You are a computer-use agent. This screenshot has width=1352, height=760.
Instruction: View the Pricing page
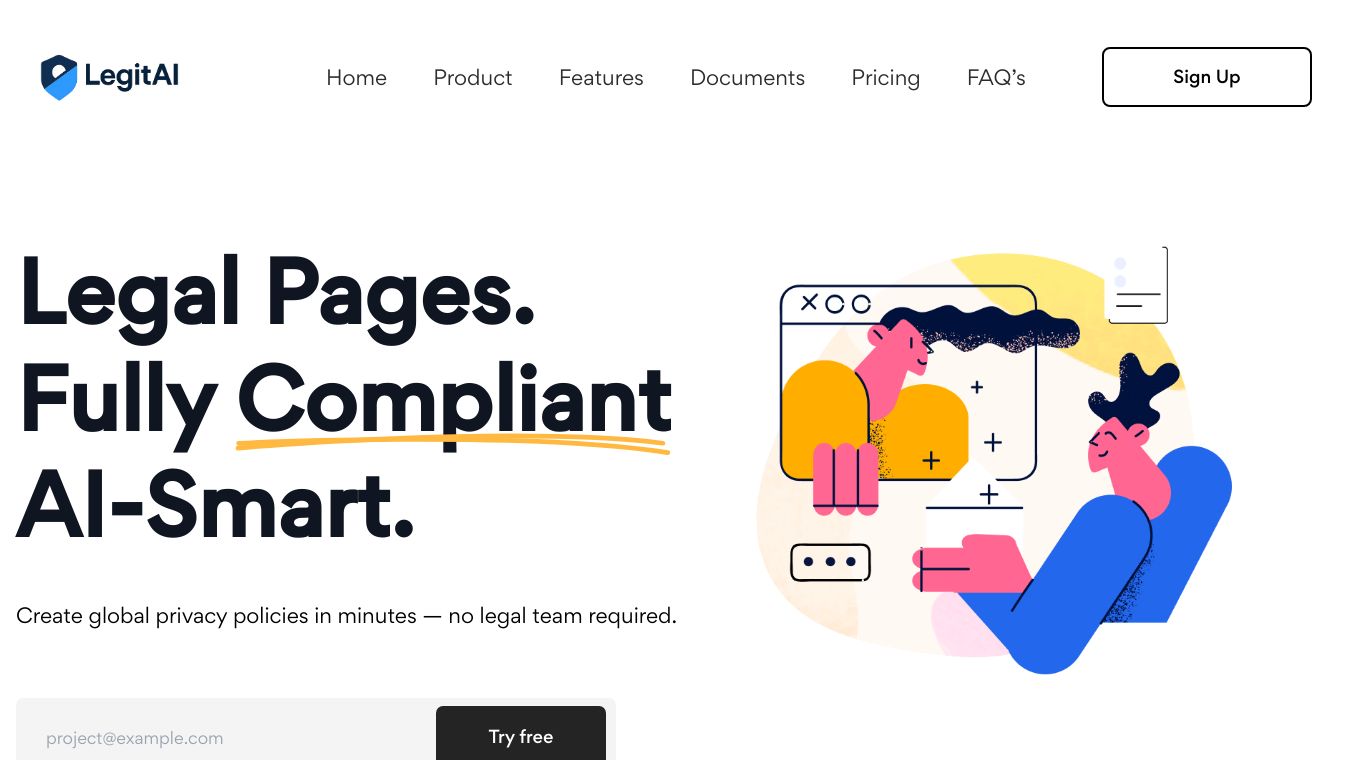coord(885,78)
